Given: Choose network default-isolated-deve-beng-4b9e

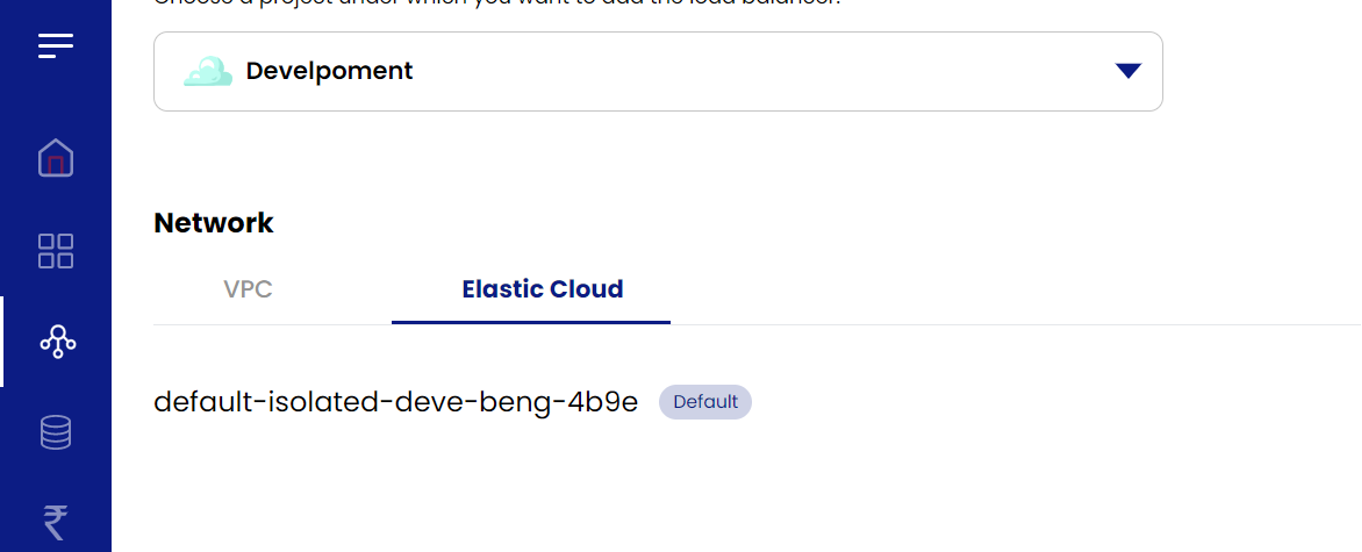Looking at the screenshot, I should [x=395, y=402].
